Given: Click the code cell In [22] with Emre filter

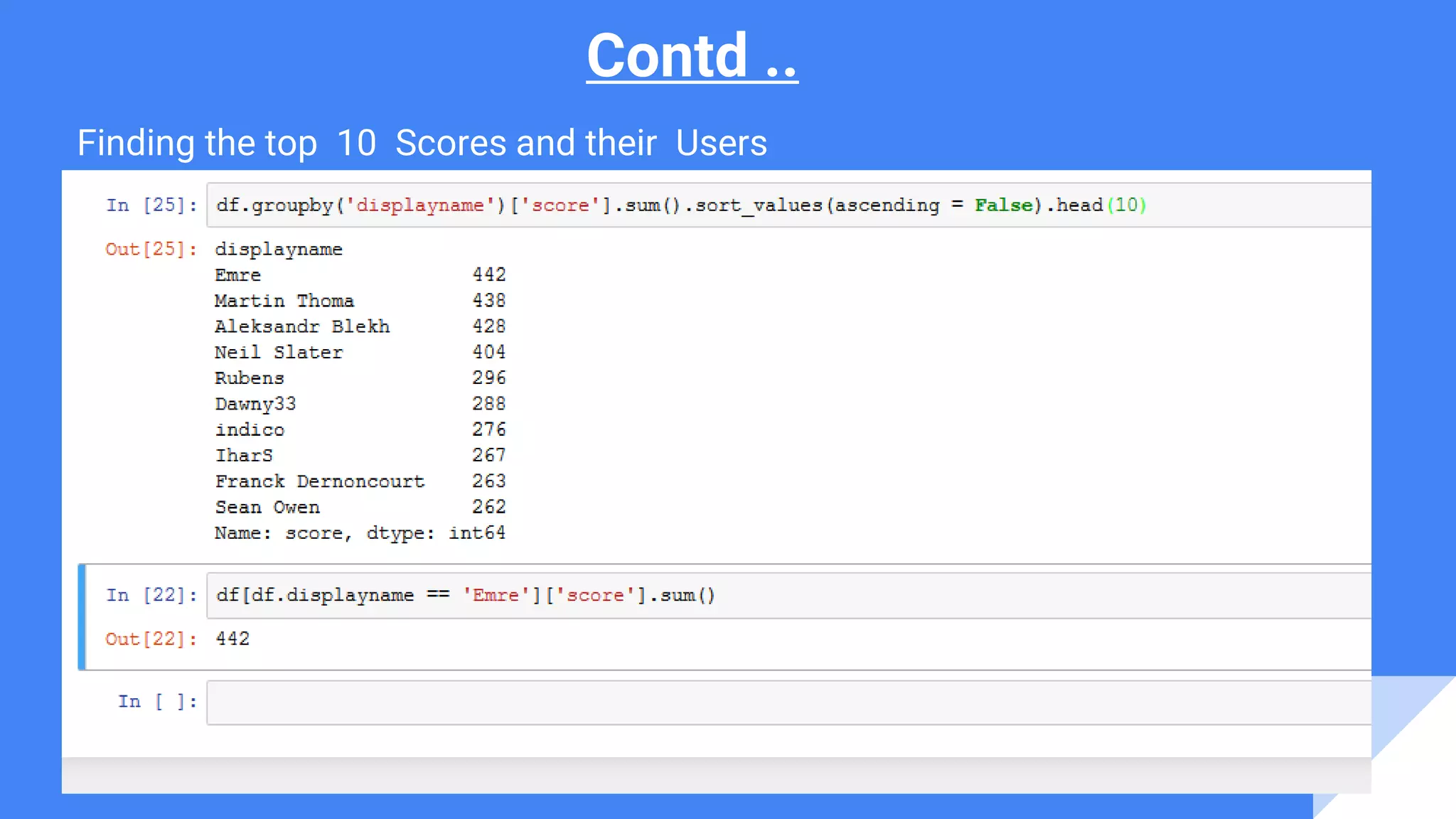Looking at the screenshot, I should 789,596.
